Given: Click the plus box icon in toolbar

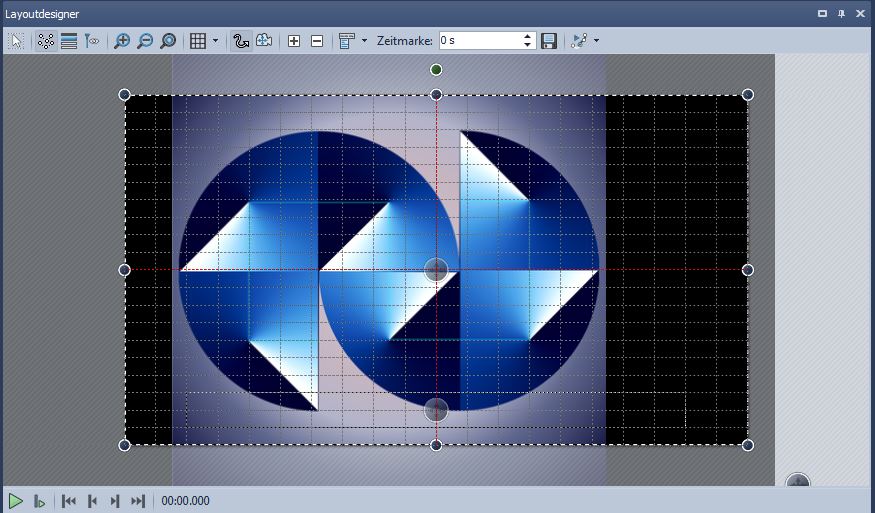Looking at the screenshot, I should (x=294, y=41).
